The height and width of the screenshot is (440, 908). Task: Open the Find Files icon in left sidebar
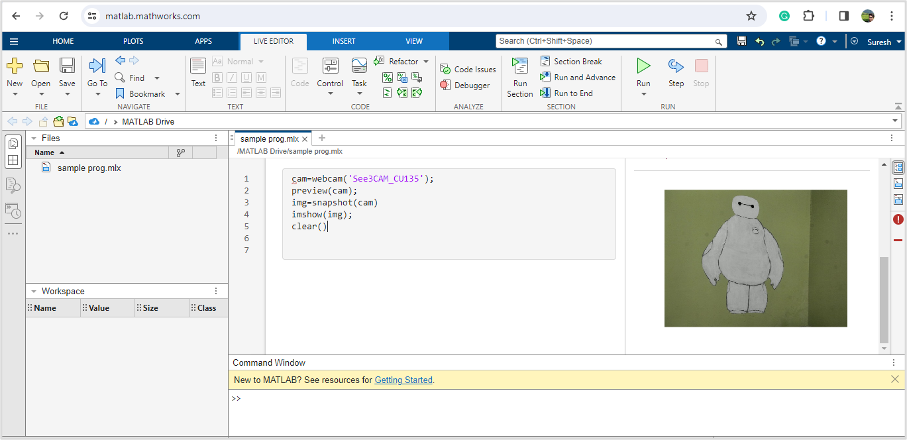tap(13, 185)
